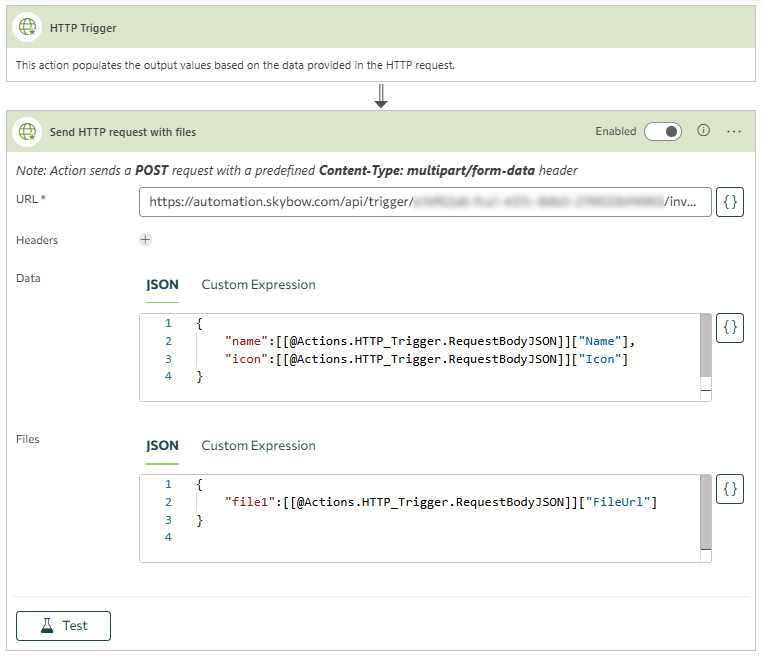762x657 pixels.
Task: Select the JSON tab in Data section
Action: (162, 285)
